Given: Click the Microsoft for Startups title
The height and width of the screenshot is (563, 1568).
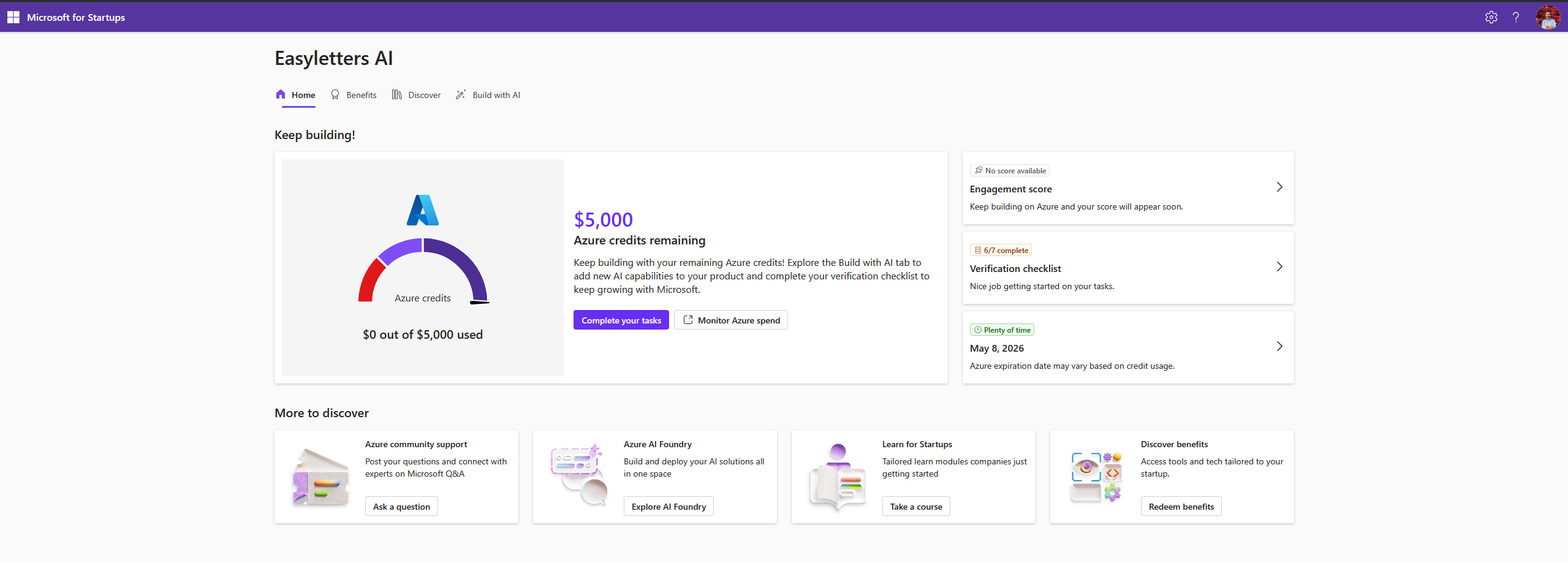Looking at the screenshot, I should pos(76,17).
